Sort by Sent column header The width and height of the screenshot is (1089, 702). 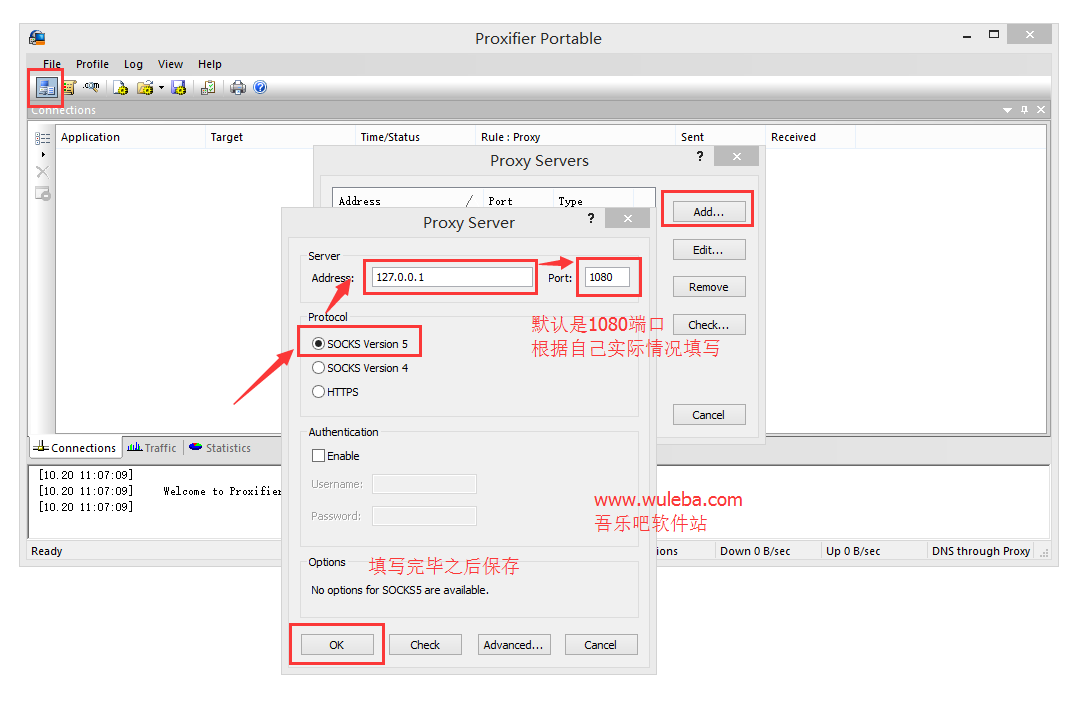(x=721, y=137)
